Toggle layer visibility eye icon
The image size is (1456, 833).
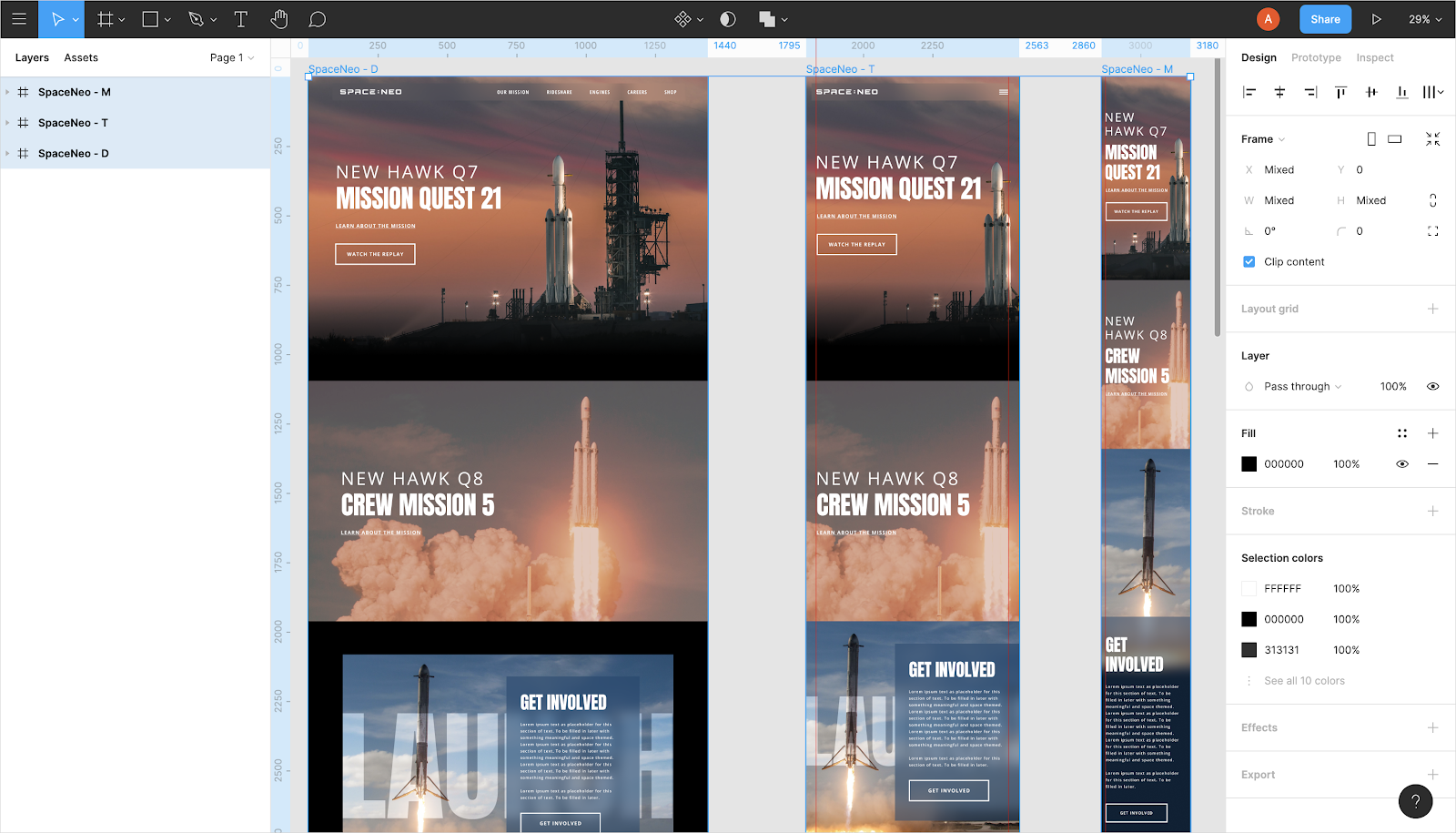pyautogui.click(x=1432, y=387)
